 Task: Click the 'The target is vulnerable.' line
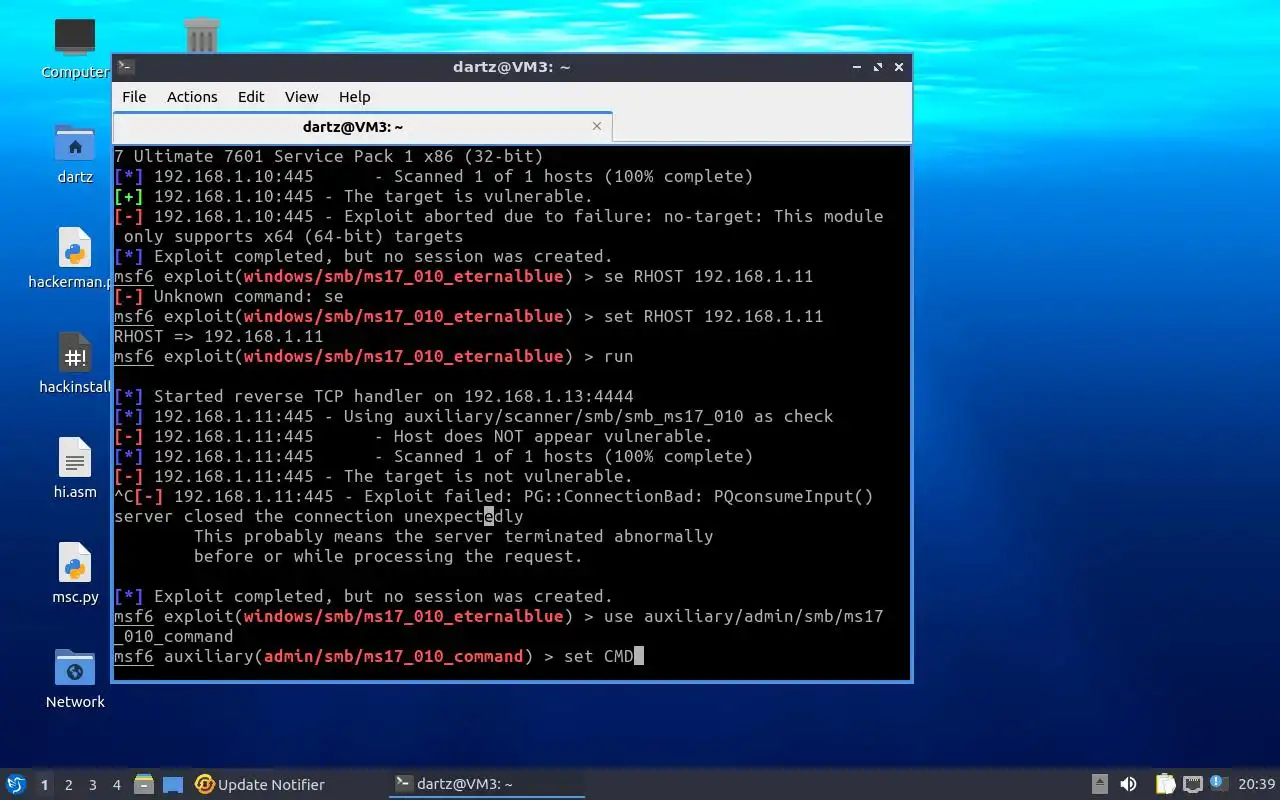354,196
